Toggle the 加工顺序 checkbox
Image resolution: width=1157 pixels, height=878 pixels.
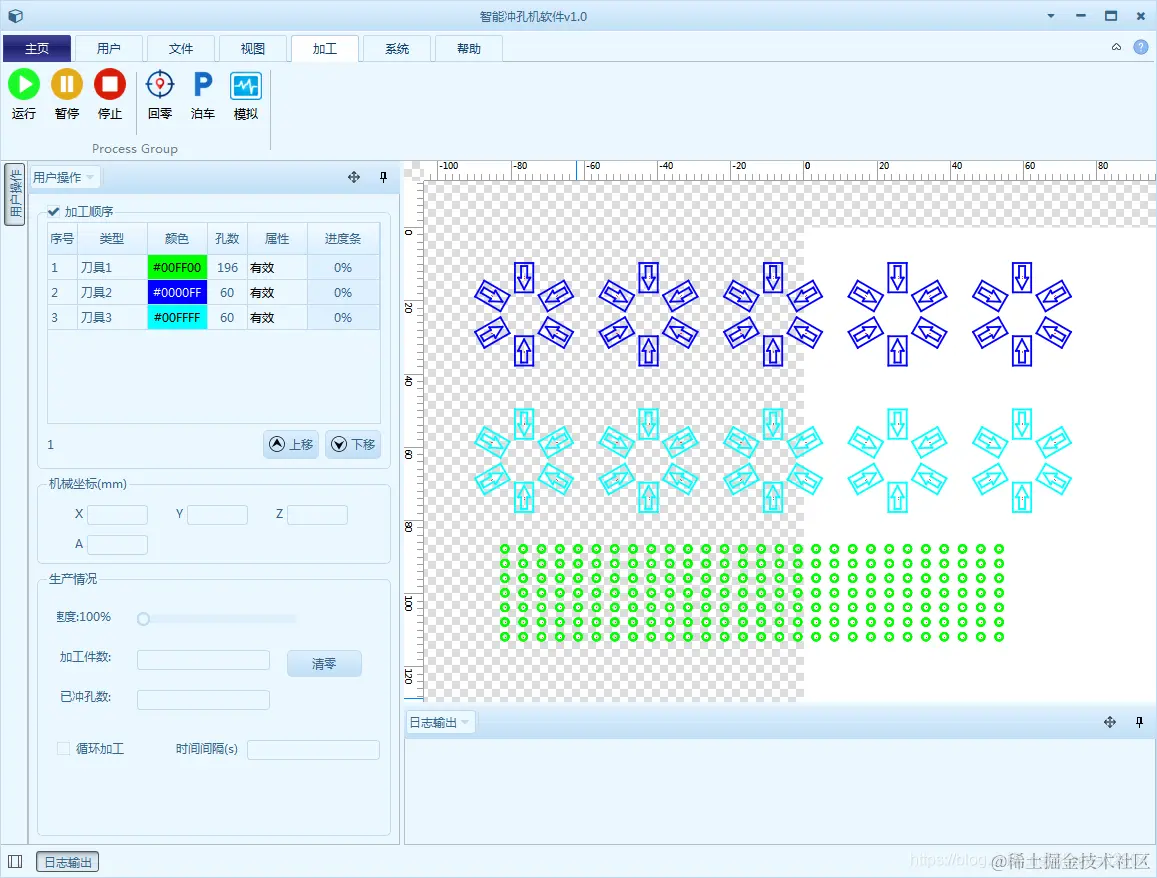pyautogui.click(x=54, y=212)
